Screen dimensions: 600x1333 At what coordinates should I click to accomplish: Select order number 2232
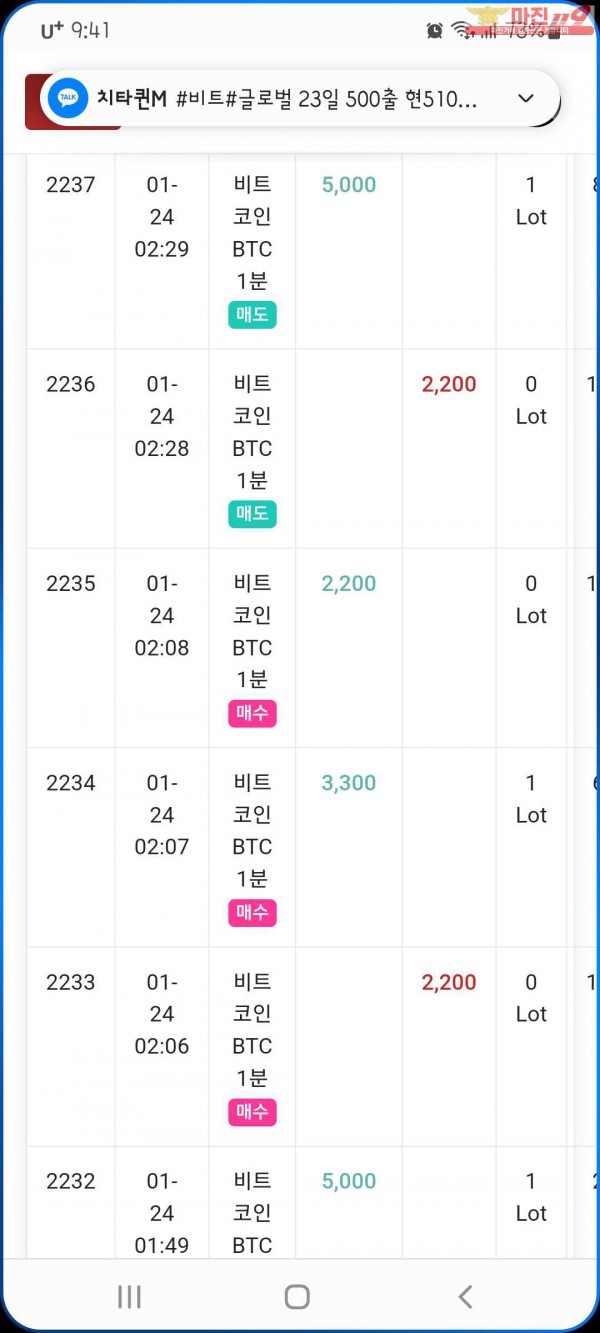71,1181
